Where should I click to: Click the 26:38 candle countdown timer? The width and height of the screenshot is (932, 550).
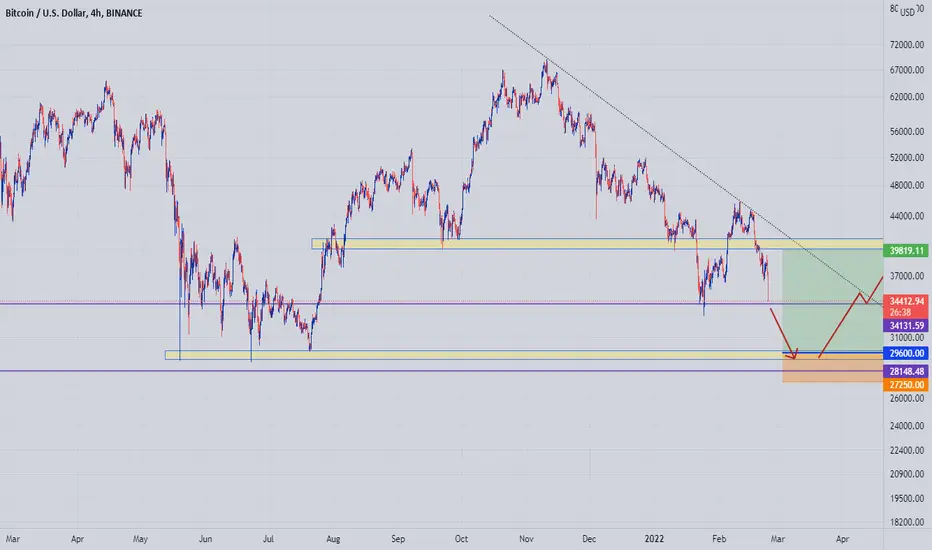pyautogui.click(x=900, y=313)
